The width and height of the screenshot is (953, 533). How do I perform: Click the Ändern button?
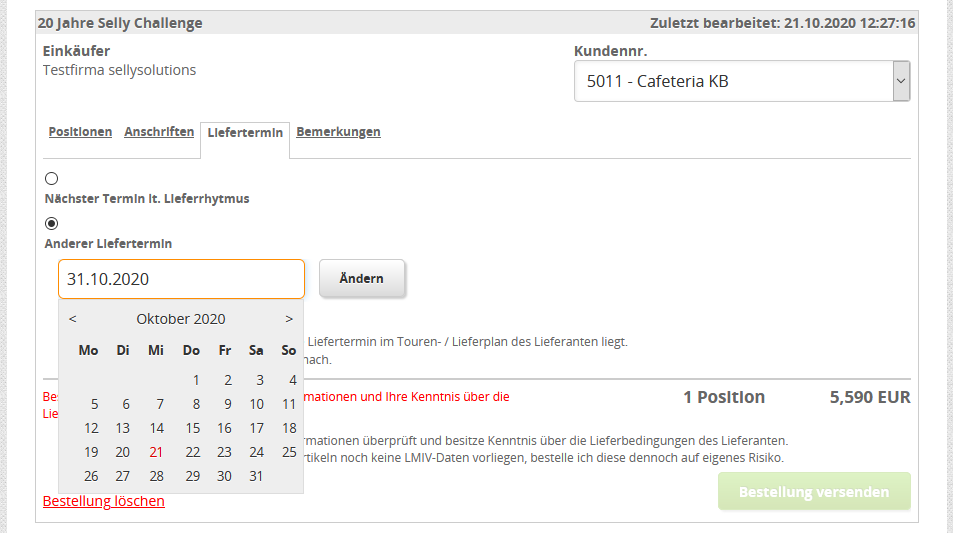[362, 279]
